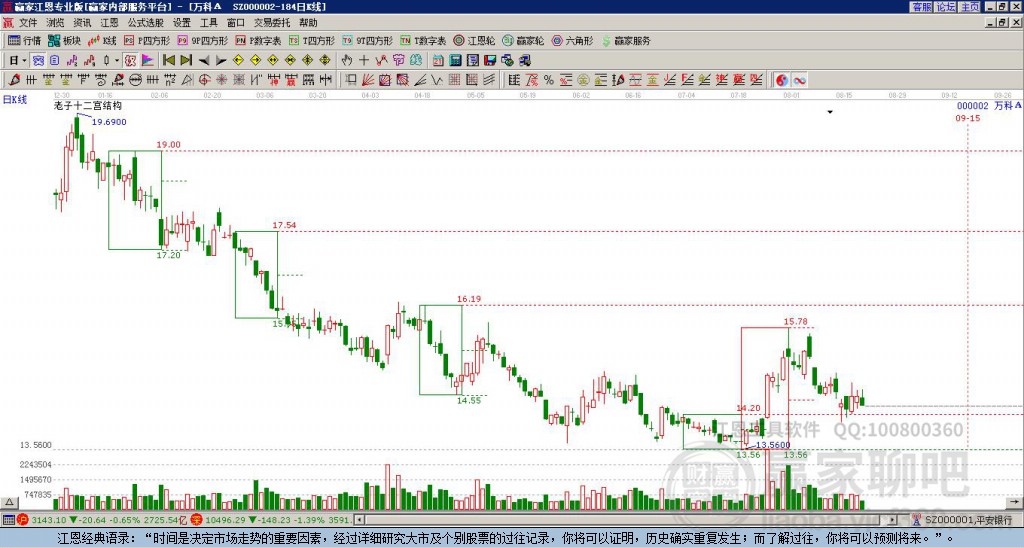Open the 赢家轮 tool
The width and height of the screenshot is (1024, 548).
(x=523, y=40)
